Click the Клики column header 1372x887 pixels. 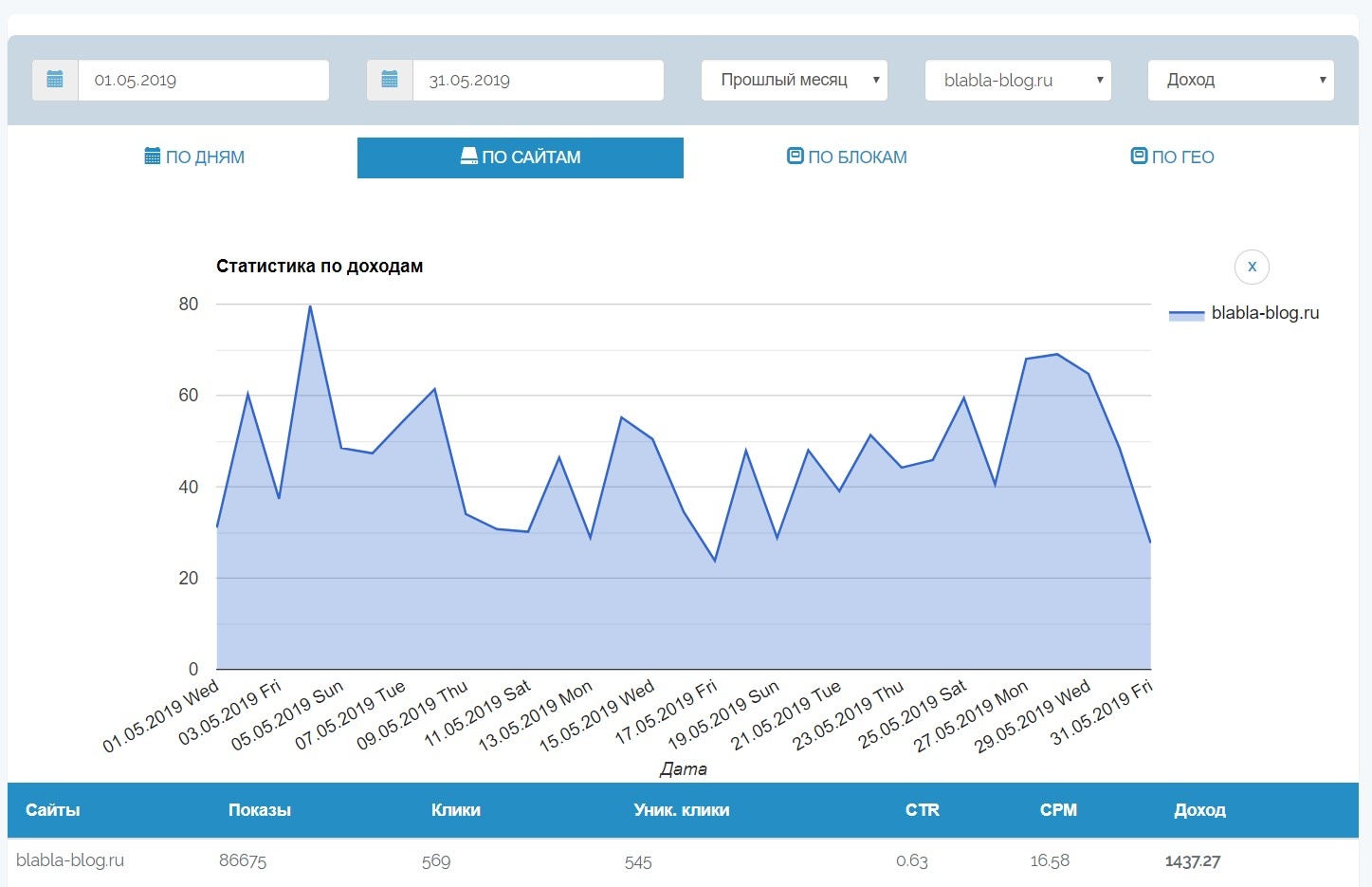(455, 810)
